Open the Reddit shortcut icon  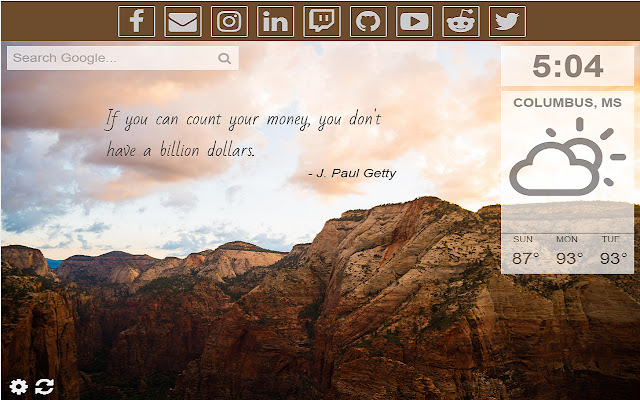pos(461,22)
